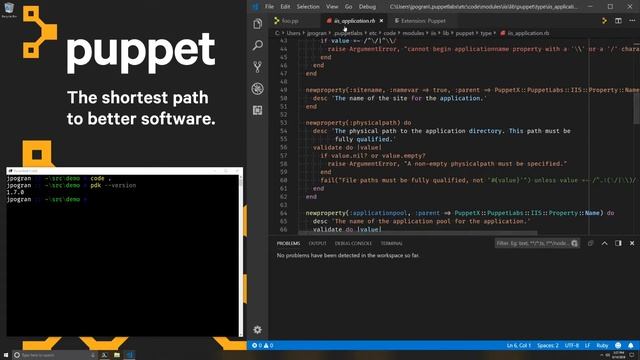Change language mode via Ruby
This screenshot has height=360, width=640.
click(602, 345)
